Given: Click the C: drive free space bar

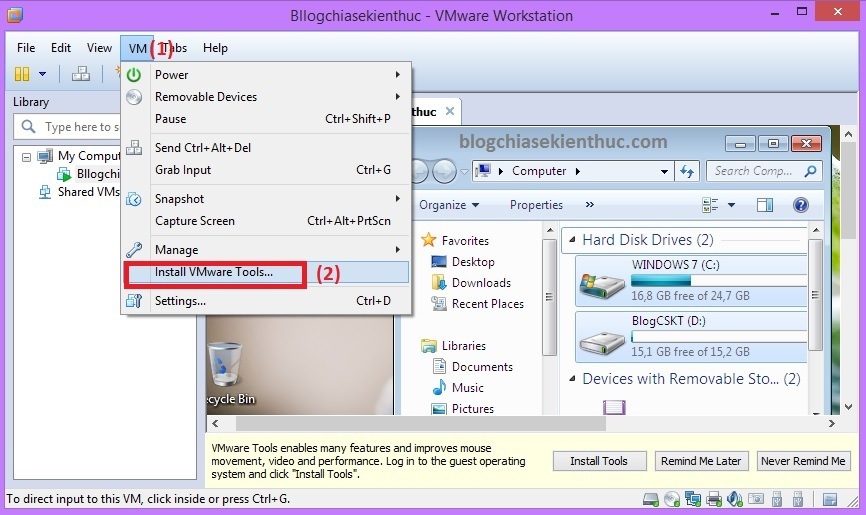Looking at the screenshot, I should (719, 281).
